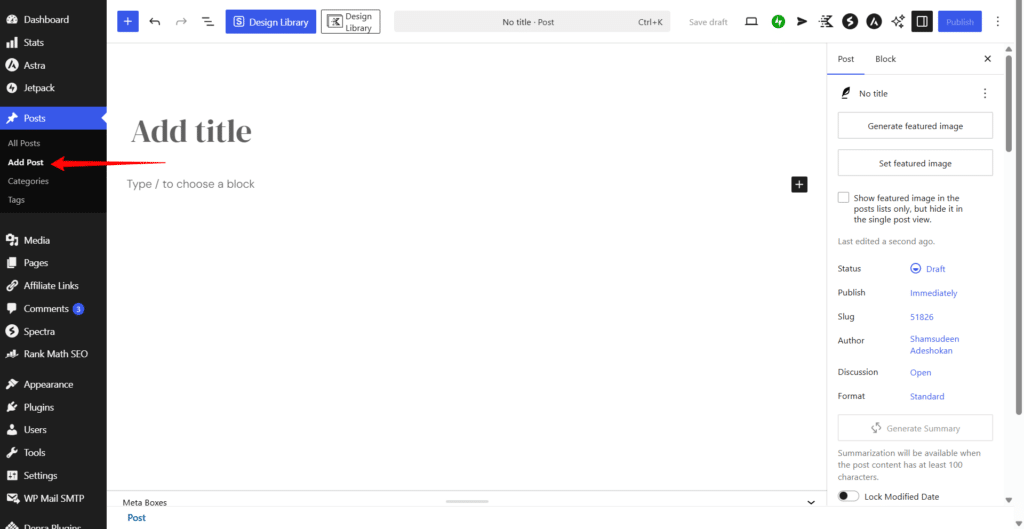Switch to the Block tab
This screenshot has width=1024, height=529.
point(886,59)
